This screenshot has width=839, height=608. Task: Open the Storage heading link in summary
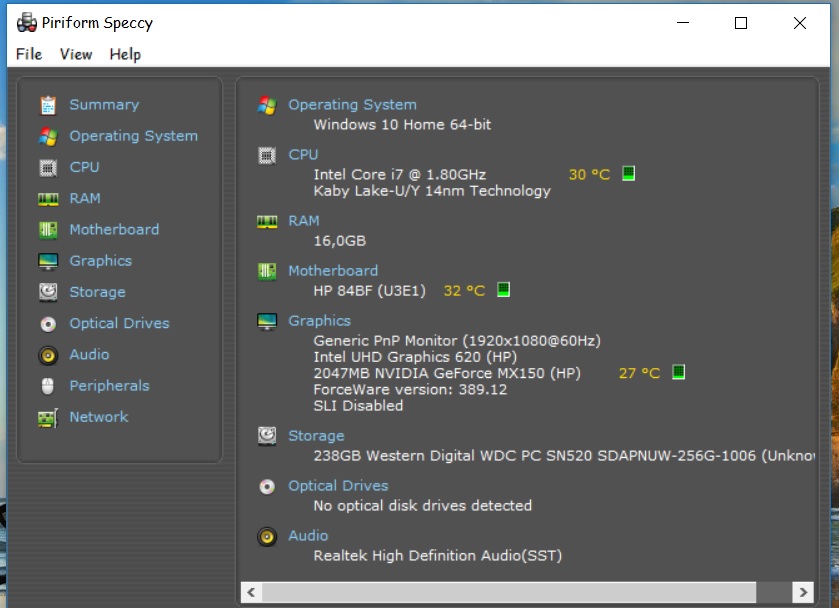pyautogui.click(x=316, y=436)
